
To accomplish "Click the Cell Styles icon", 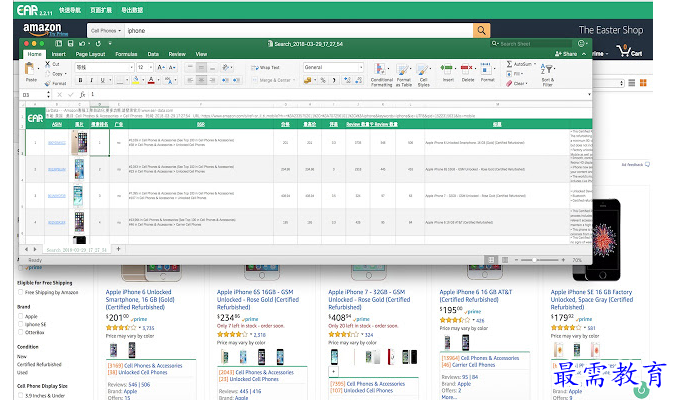I will click(x=423, y=69).
